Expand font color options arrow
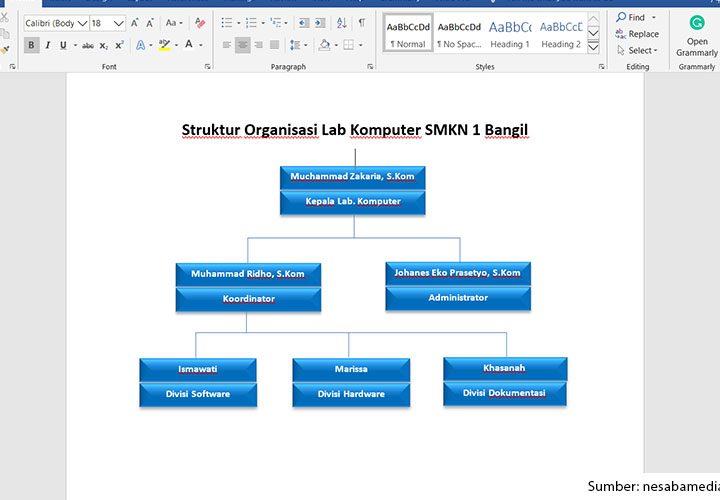The width and height of the screenshot is (720, 500). pyautogui.click(x=201, y=45)
